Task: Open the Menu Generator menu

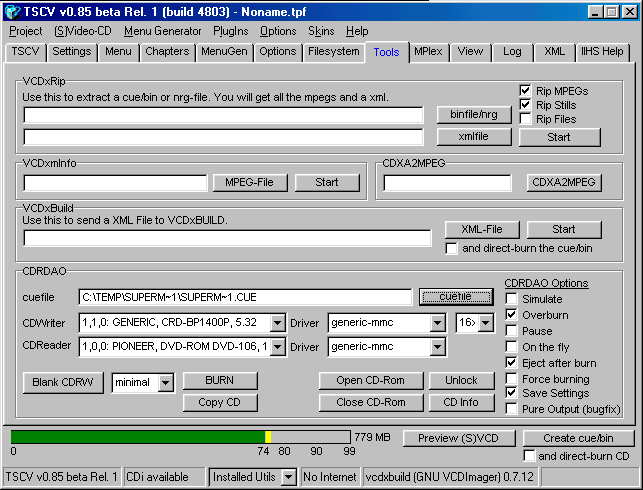Action: [162, 31]
